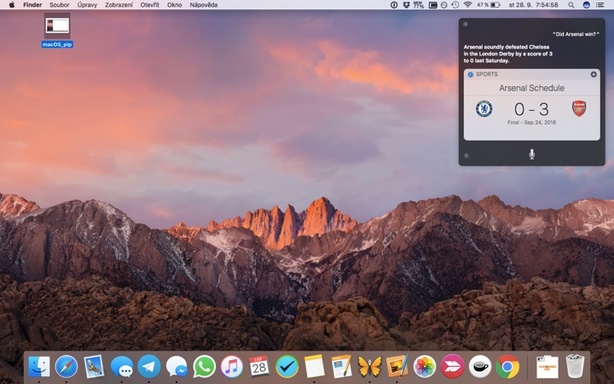Open the butterfly writing app in Dock

coord(370,367)
